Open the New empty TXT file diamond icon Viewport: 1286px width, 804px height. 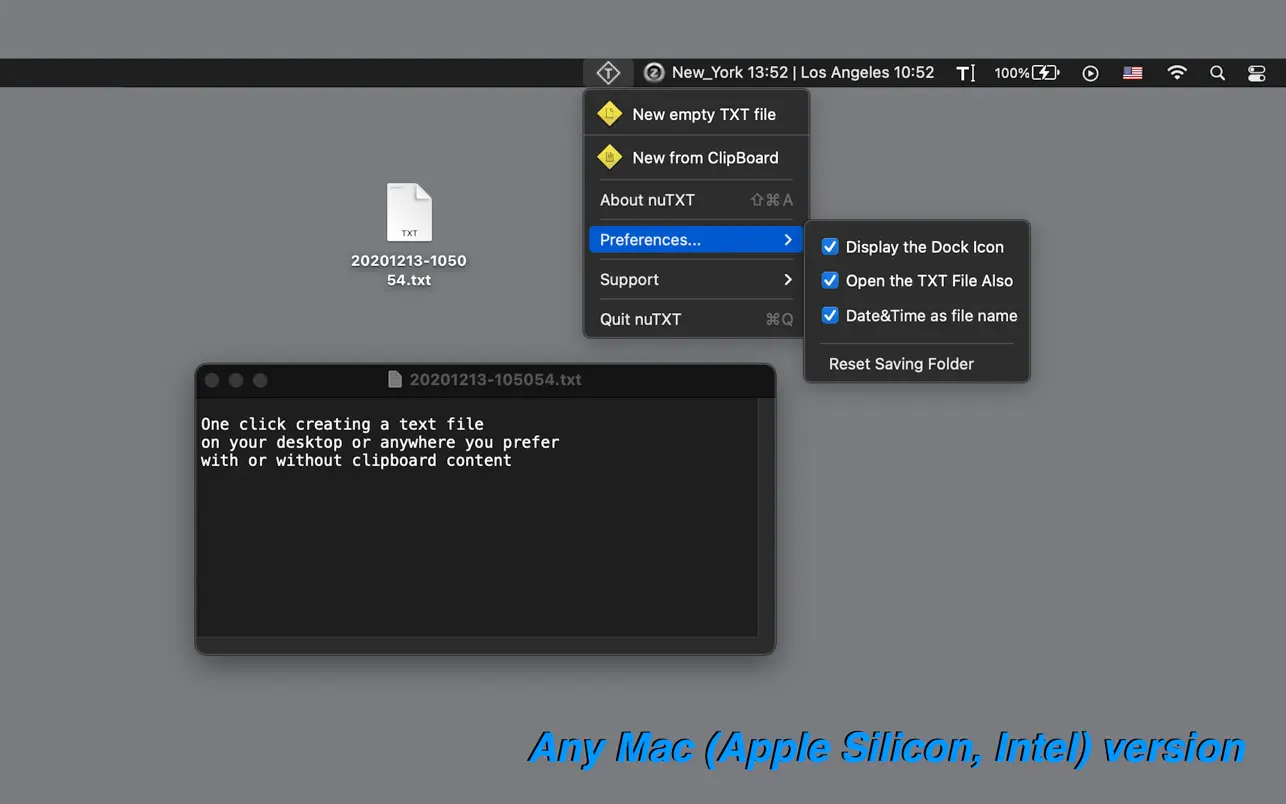[610, 114]
